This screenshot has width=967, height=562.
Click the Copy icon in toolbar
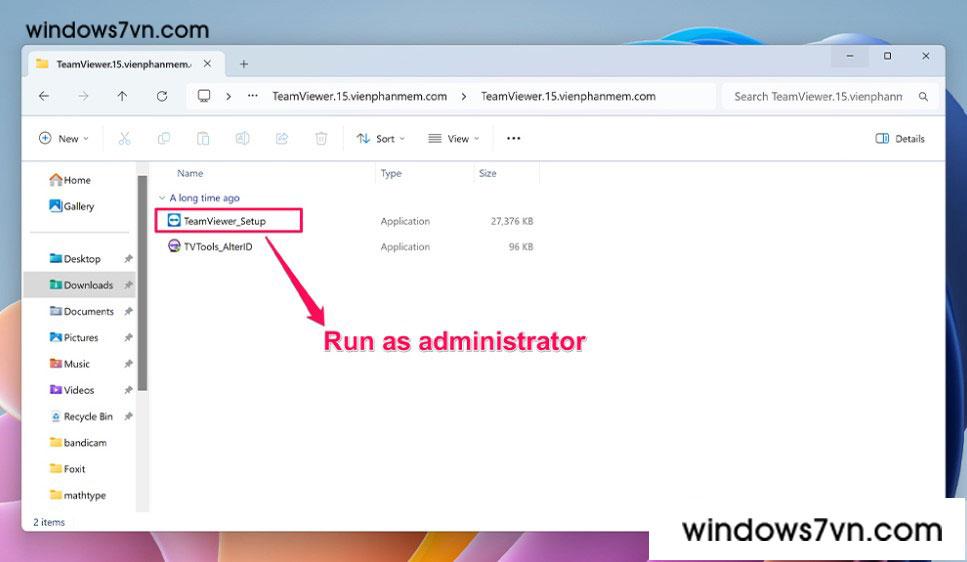[x=163, y=139]
